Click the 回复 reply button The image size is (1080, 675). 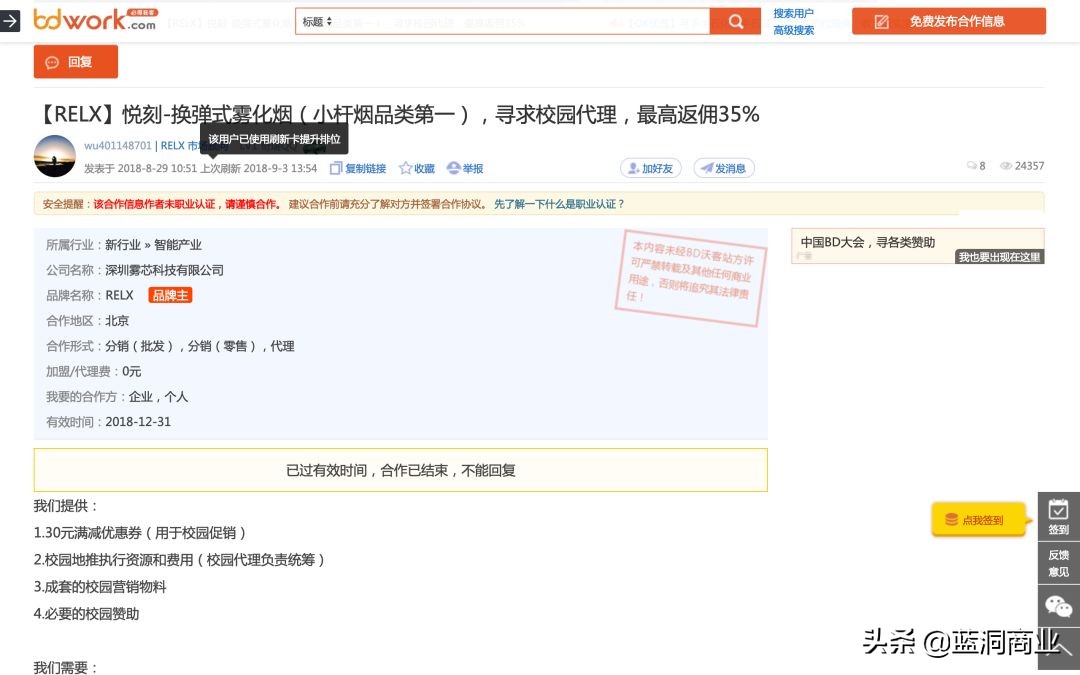click(x=75, y=61)
